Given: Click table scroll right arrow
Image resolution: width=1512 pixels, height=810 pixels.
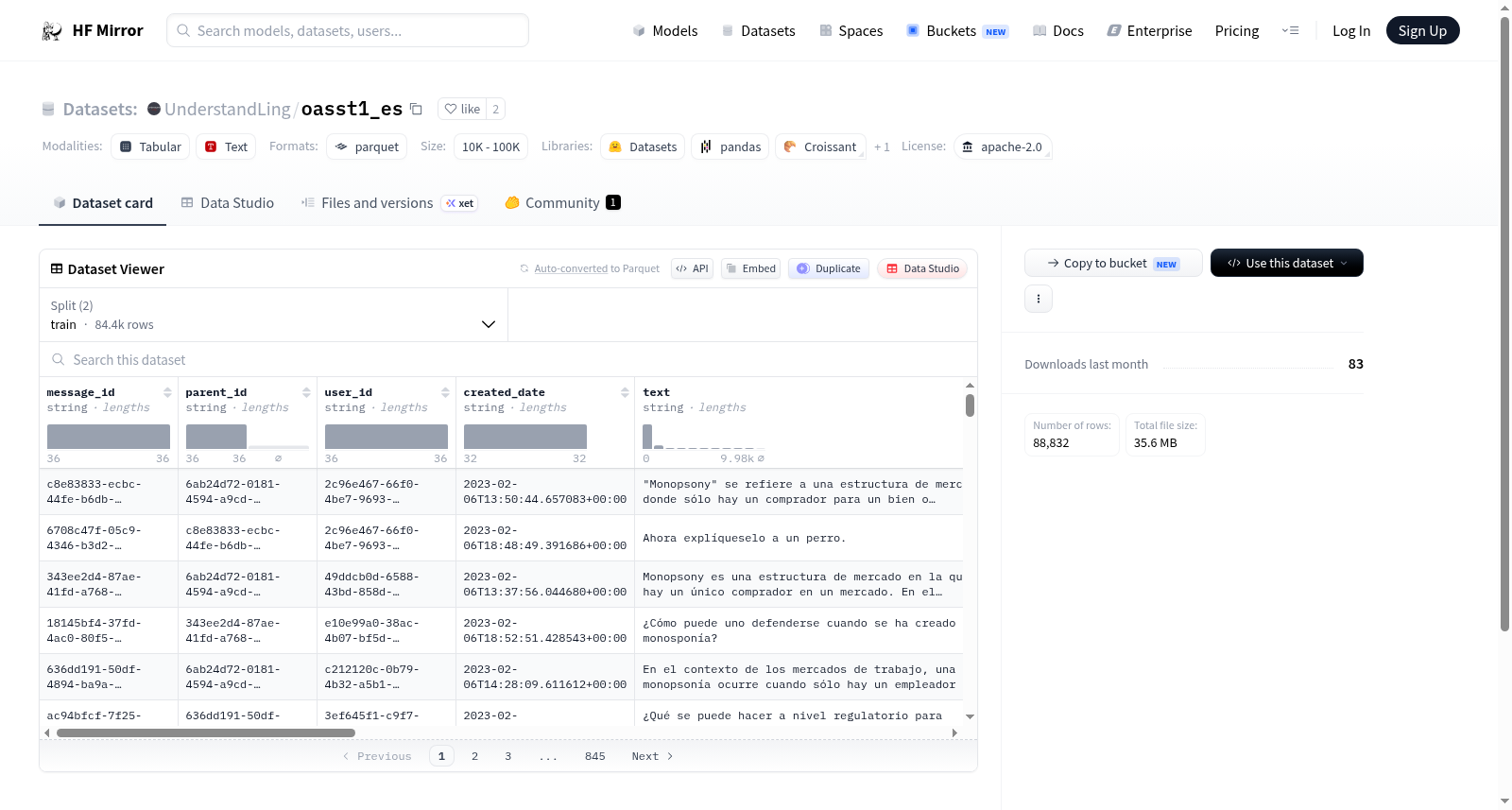Looking at the screenshot, I should (954, 732).
